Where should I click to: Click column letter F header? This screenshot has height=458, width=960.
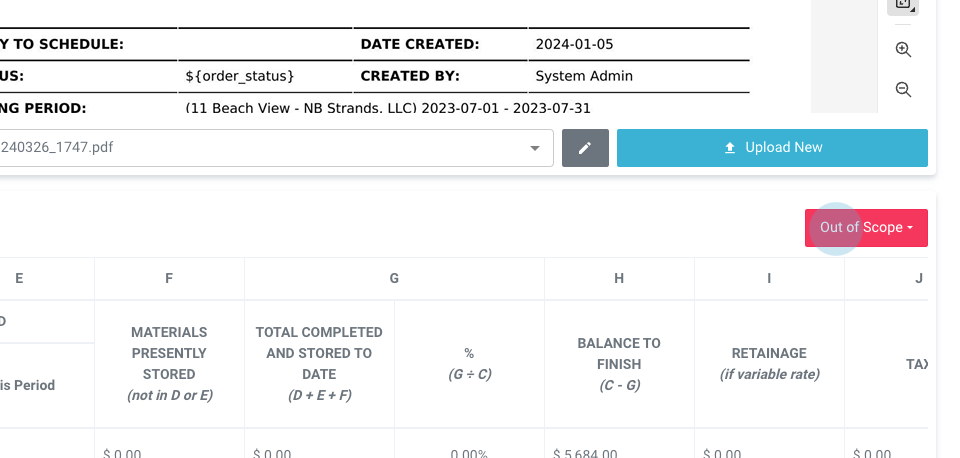(169, 279)
